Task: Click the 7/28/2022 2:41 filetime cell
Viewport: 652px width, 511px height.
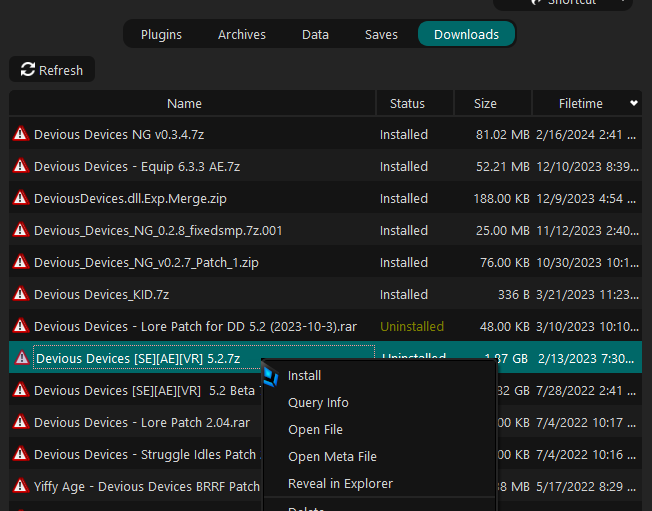Action: pyautogui.click(x=586, y=390)
